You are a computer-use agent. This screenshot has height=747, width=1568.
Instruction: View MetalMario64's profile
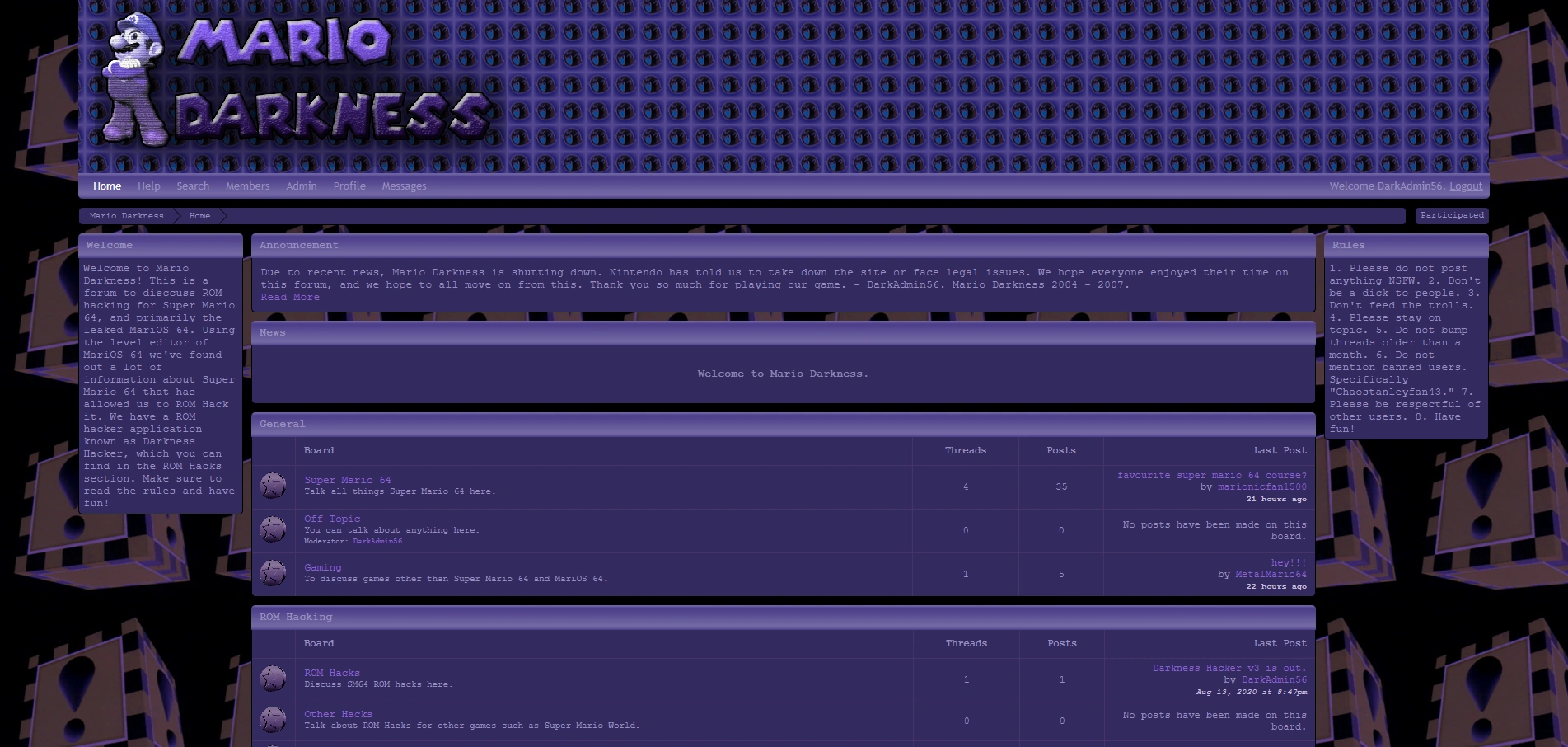[1271, 575]
